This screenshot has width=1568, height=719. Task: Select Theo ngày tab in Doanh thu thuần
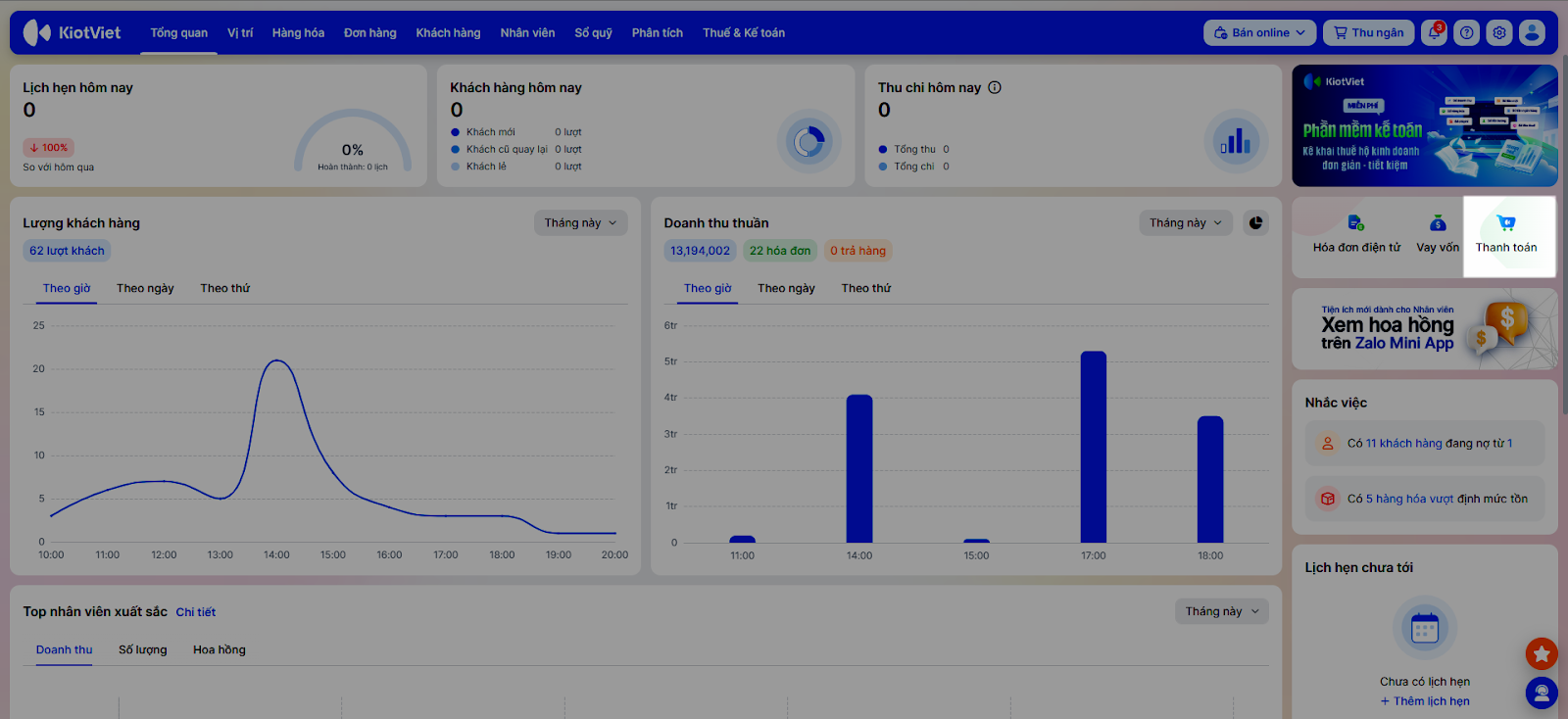pyautogui.click(x=786, y=288)
